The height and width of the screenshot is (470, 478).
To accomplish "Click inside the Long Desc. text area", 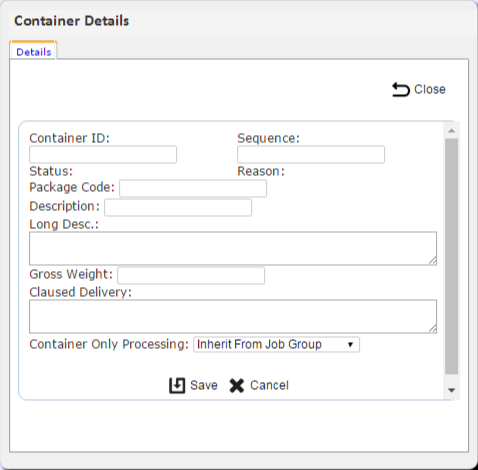I will 233,249.
